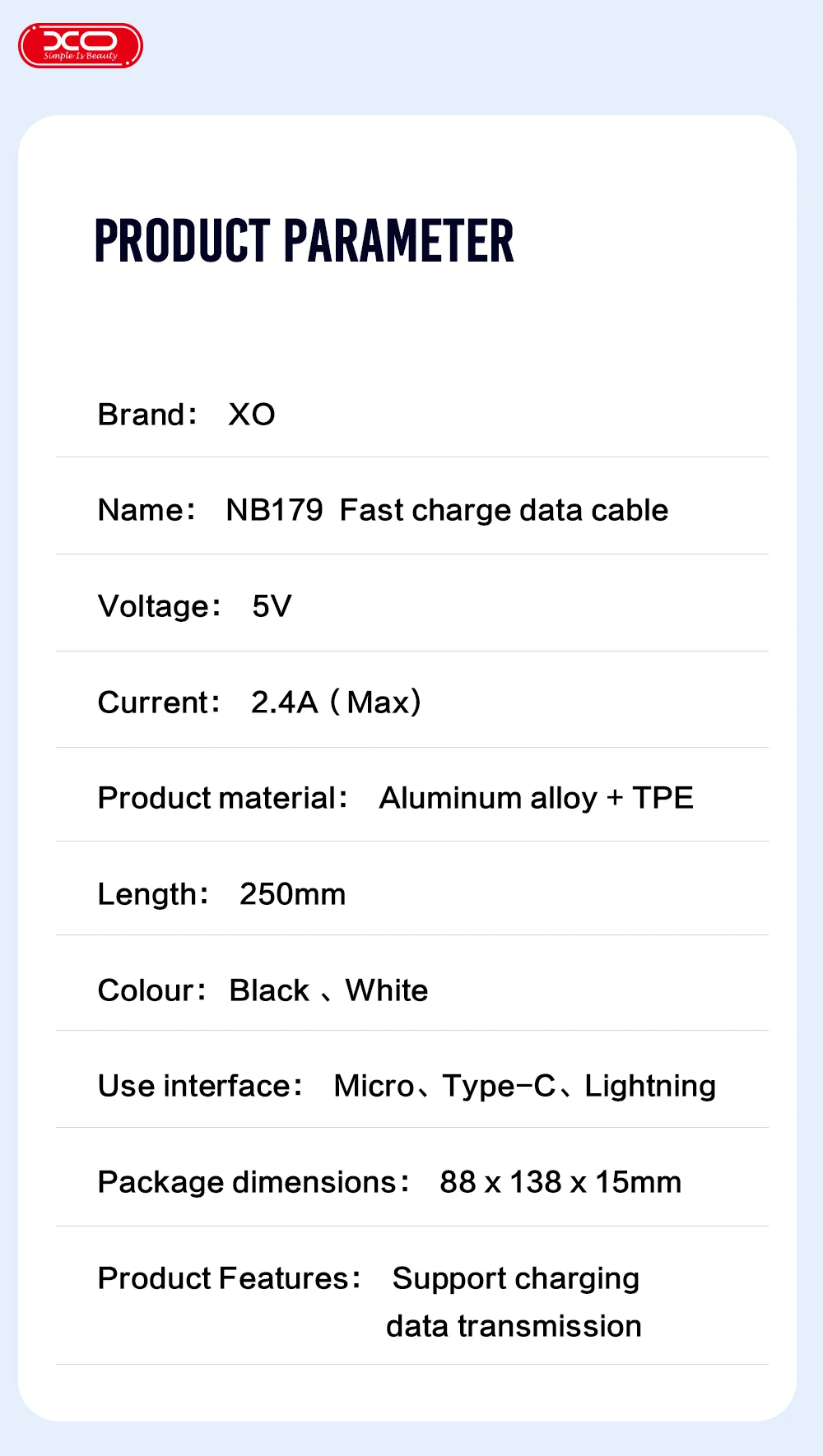823x1456 pixels.
Task: Click the data transmission text
Action: pos(514,1326)
